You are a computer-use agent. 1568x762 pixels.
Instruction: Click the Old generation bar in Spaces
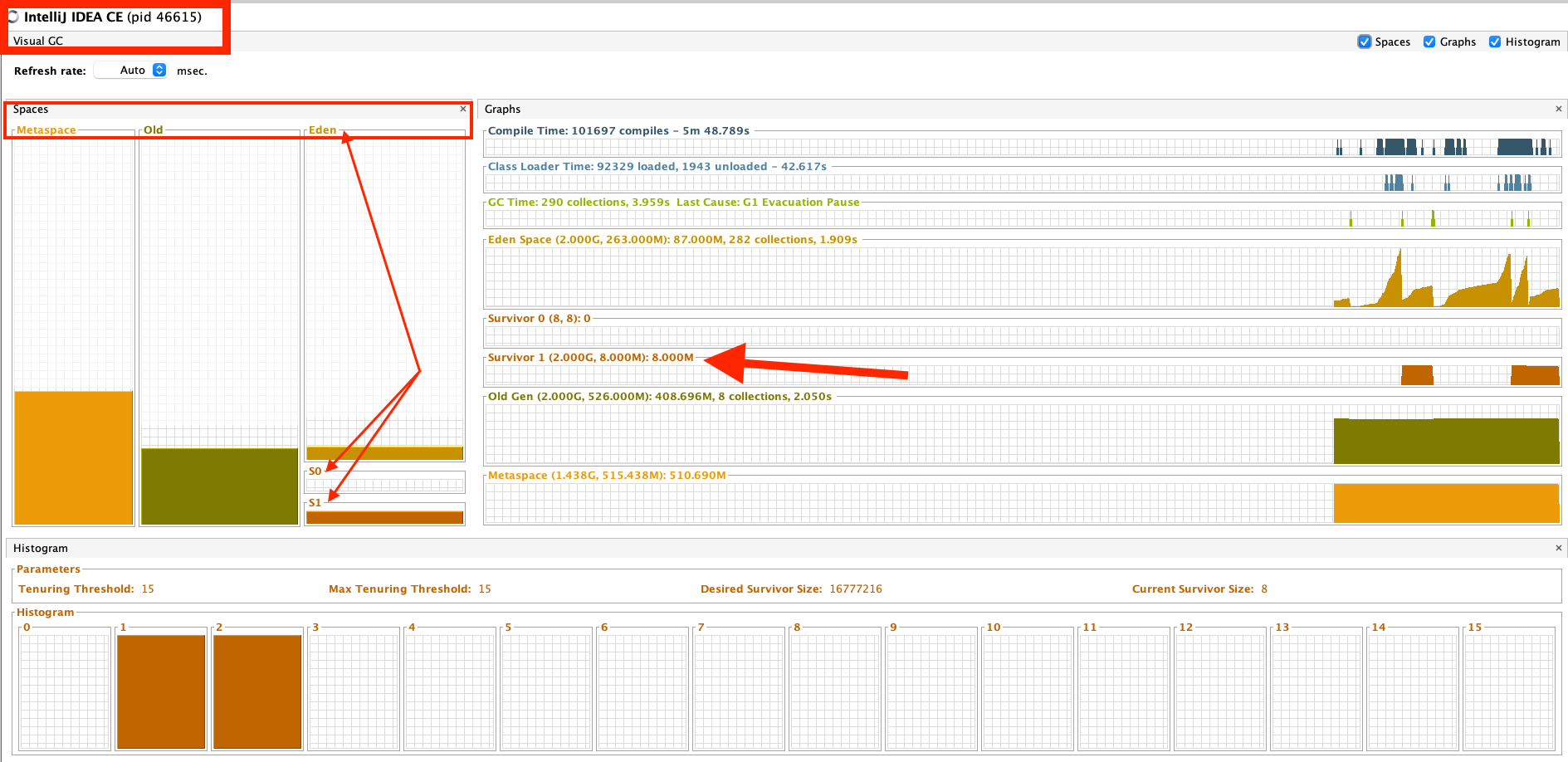pyautogui.click(x=219, y=486)
